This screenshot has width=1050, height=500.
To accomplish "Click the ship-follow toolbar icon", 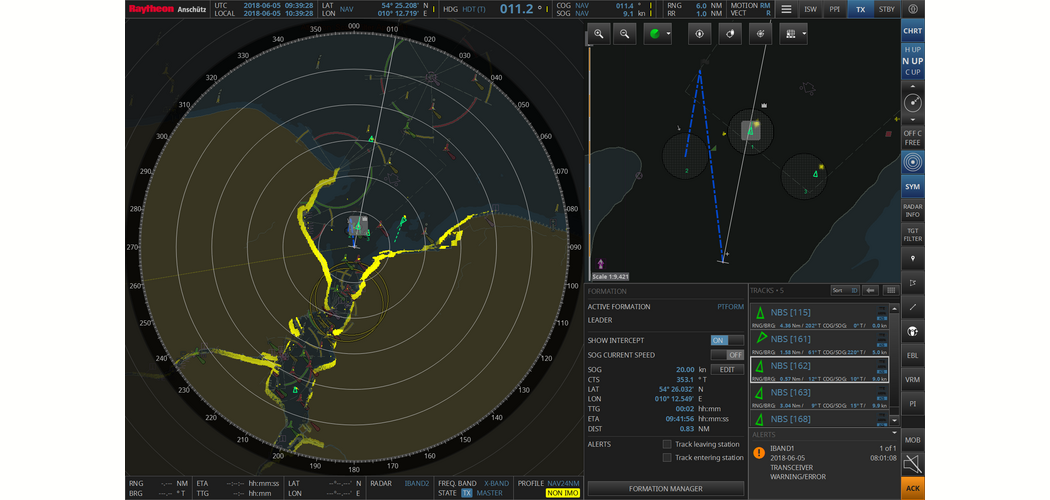I will tap(730, 34).
